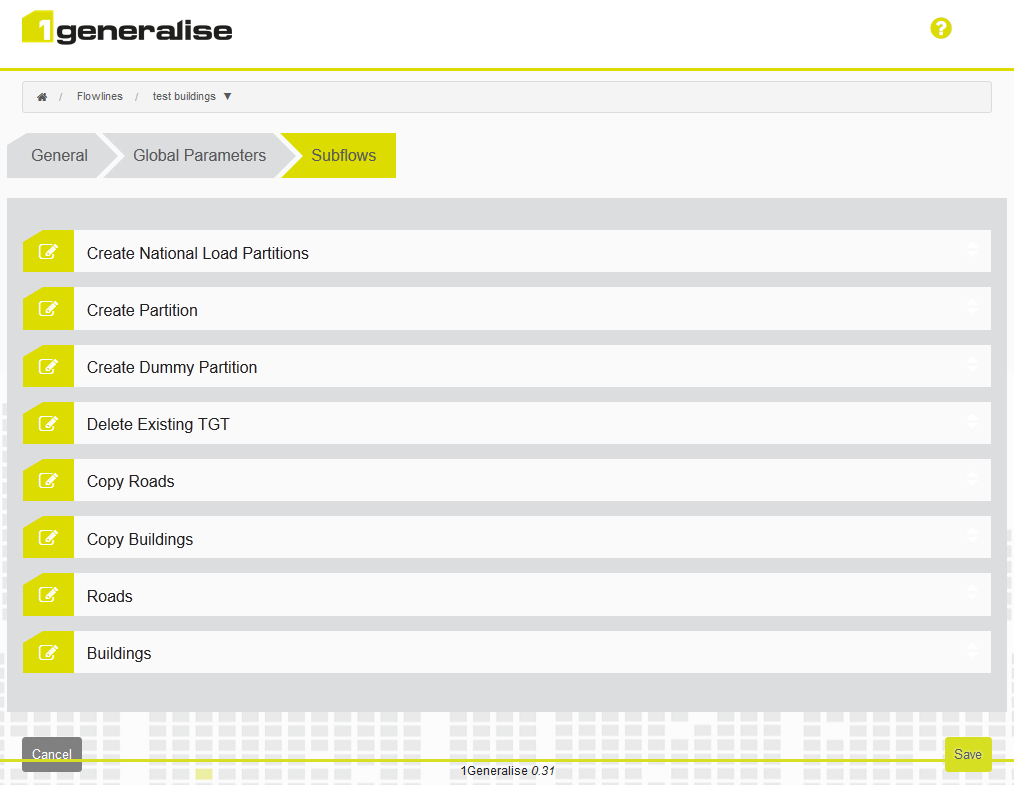Save the flowline
The image size is (1014, 785).
pos(967,754)
